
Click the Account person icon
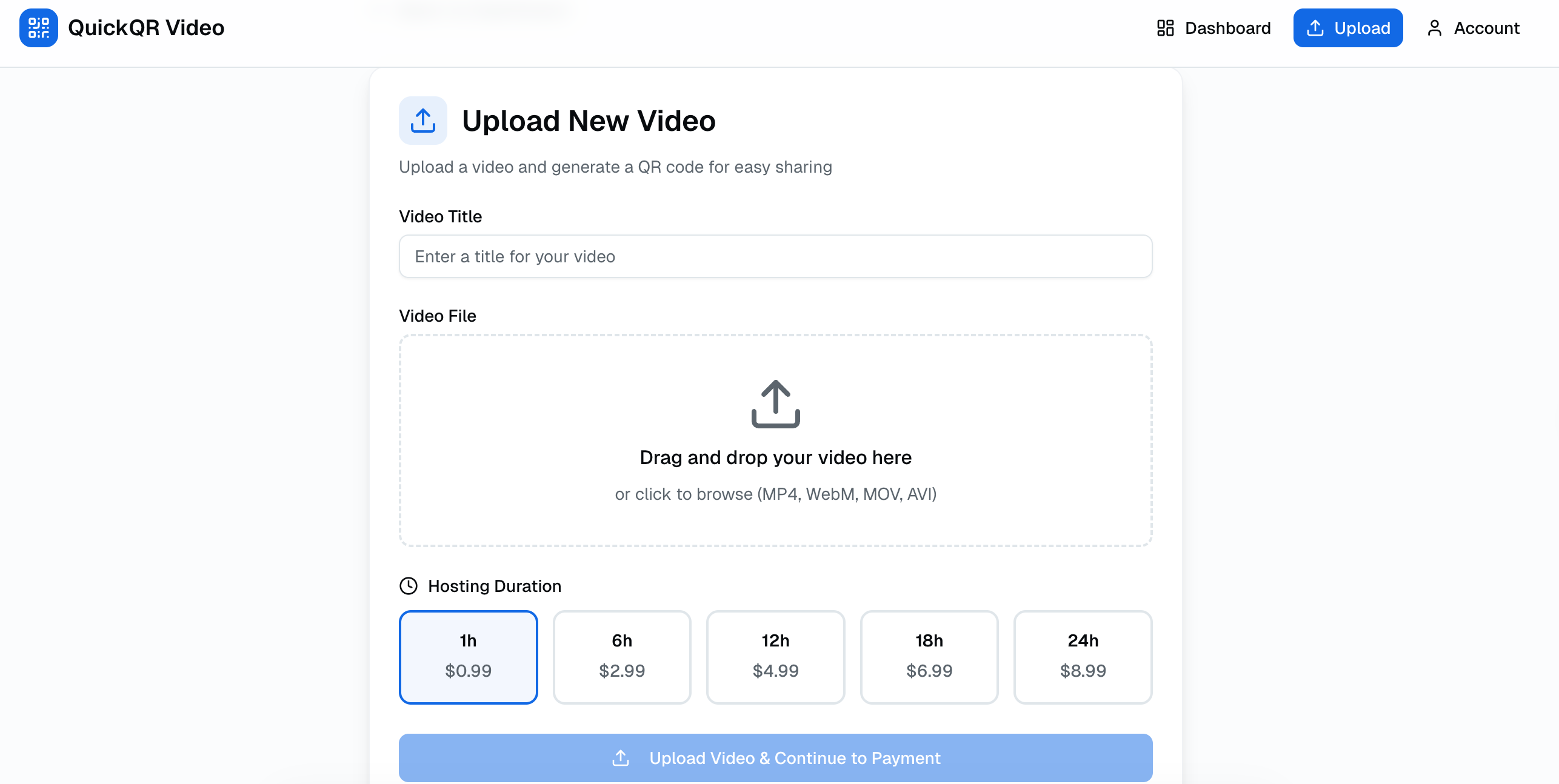coord(1434,28)
